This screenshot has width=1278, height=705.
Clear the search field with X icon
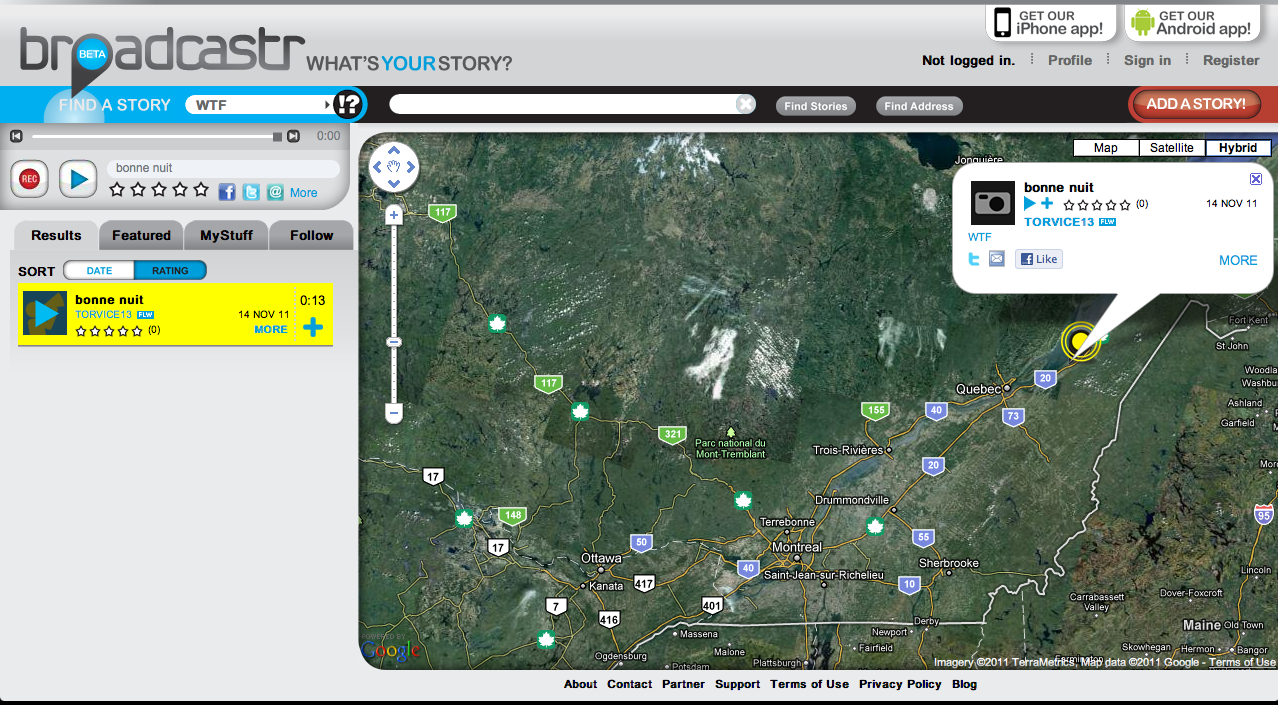(x=745, y=104)
